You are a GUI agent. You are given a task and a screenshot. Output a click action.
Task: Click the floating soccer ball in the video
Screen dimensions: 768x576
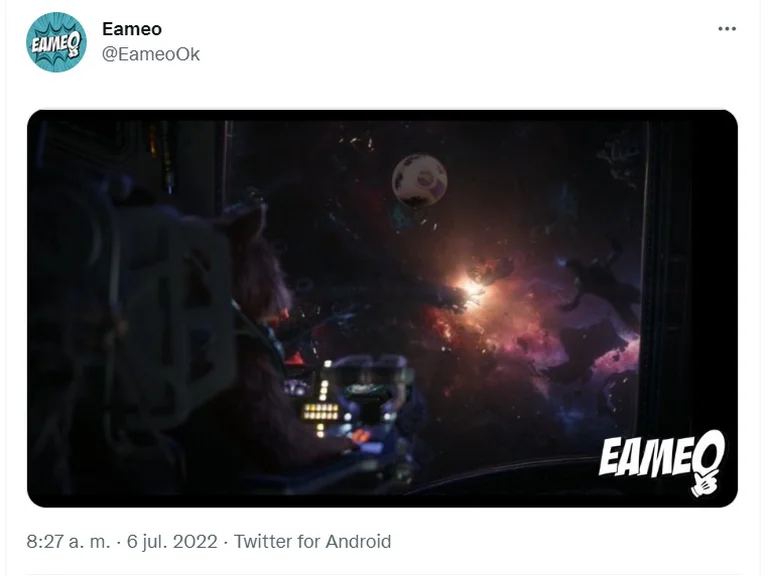point(420,180)
